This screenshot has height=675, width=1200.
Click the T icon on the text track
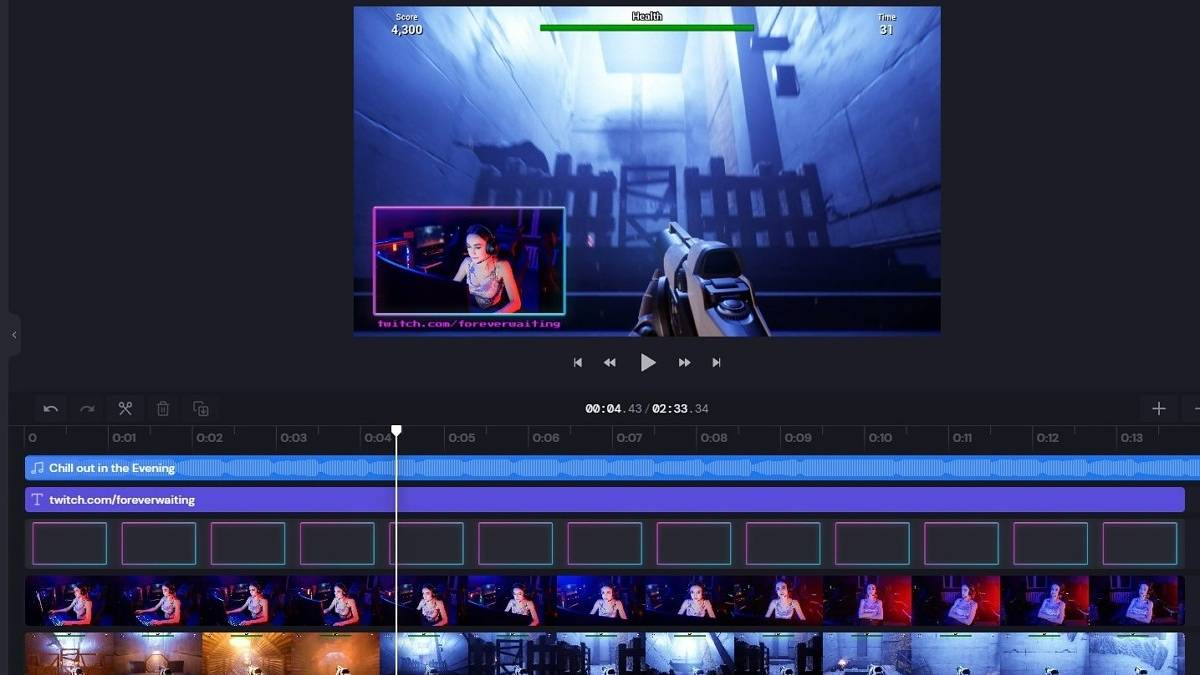38,499
